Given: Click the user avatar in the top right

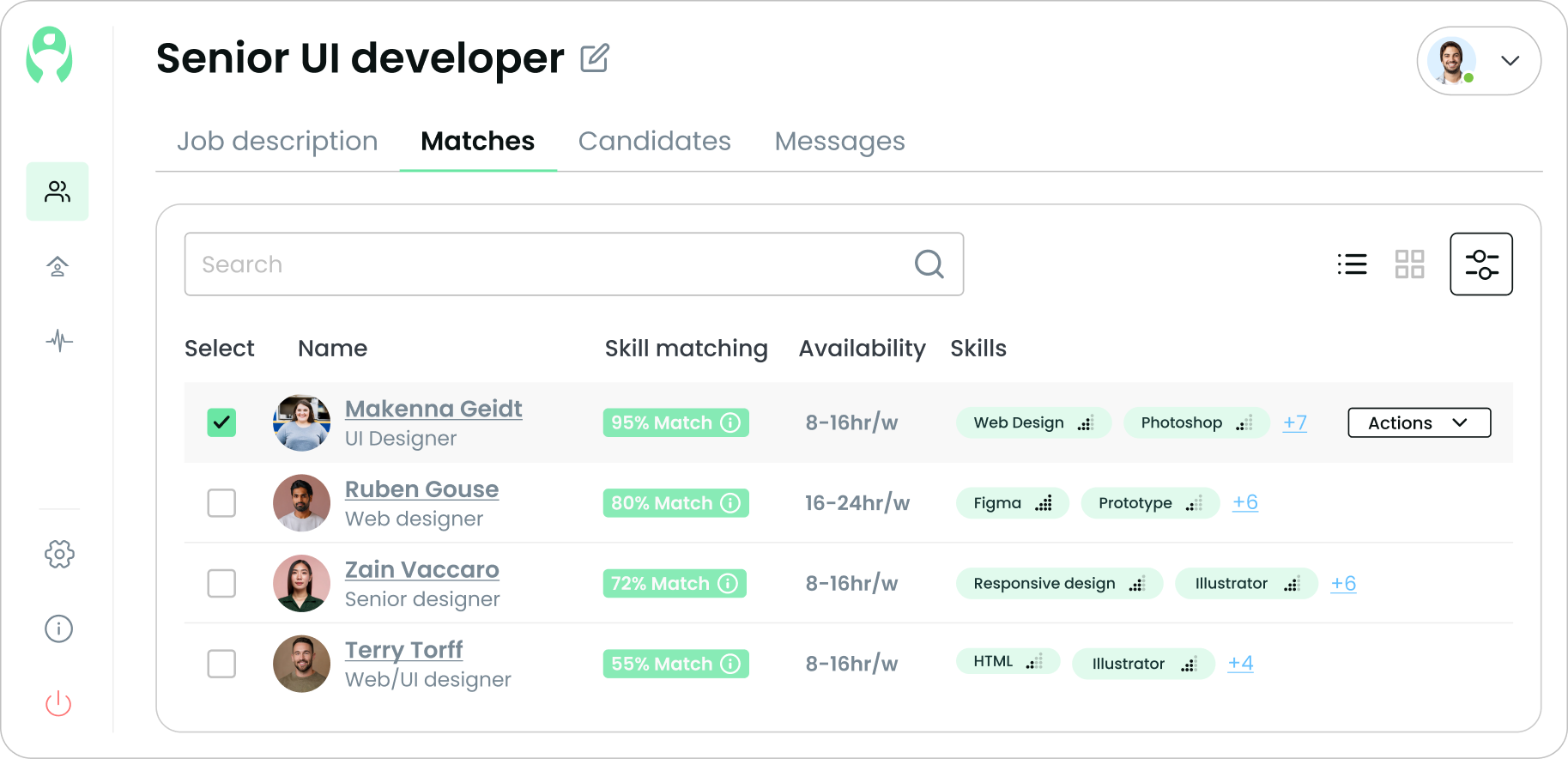Looking at the screenshot, I should coord(1452,61).
